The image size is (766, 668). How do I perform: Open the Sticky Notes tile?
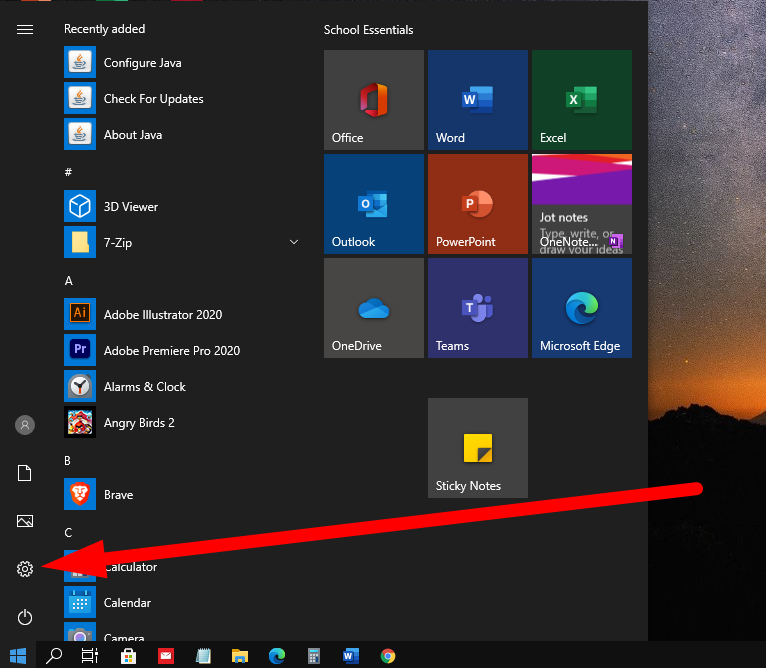pos(478,448)
